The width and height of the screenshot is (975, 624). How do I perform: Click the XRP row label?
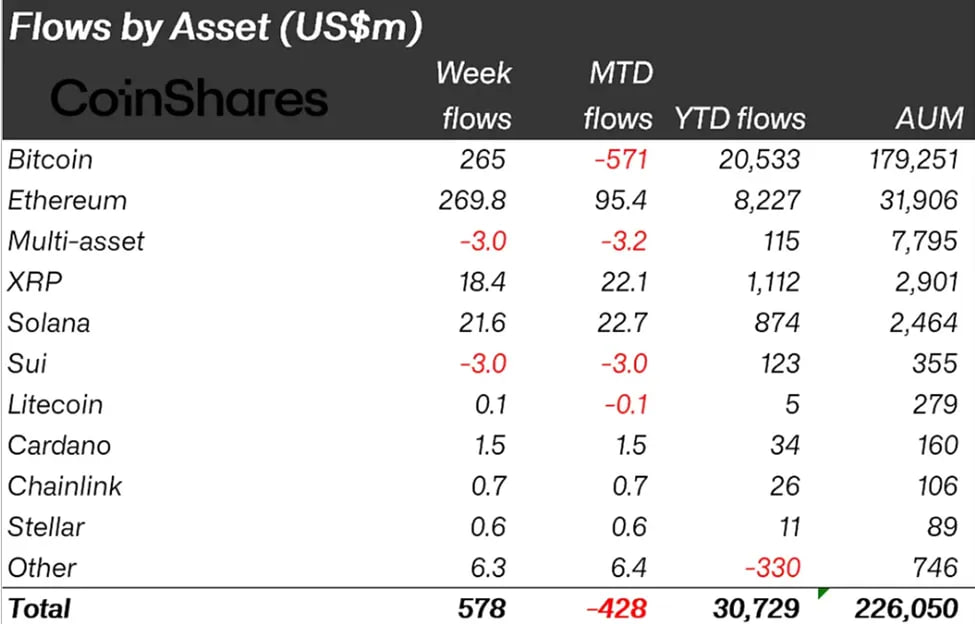tap(35, 282)
